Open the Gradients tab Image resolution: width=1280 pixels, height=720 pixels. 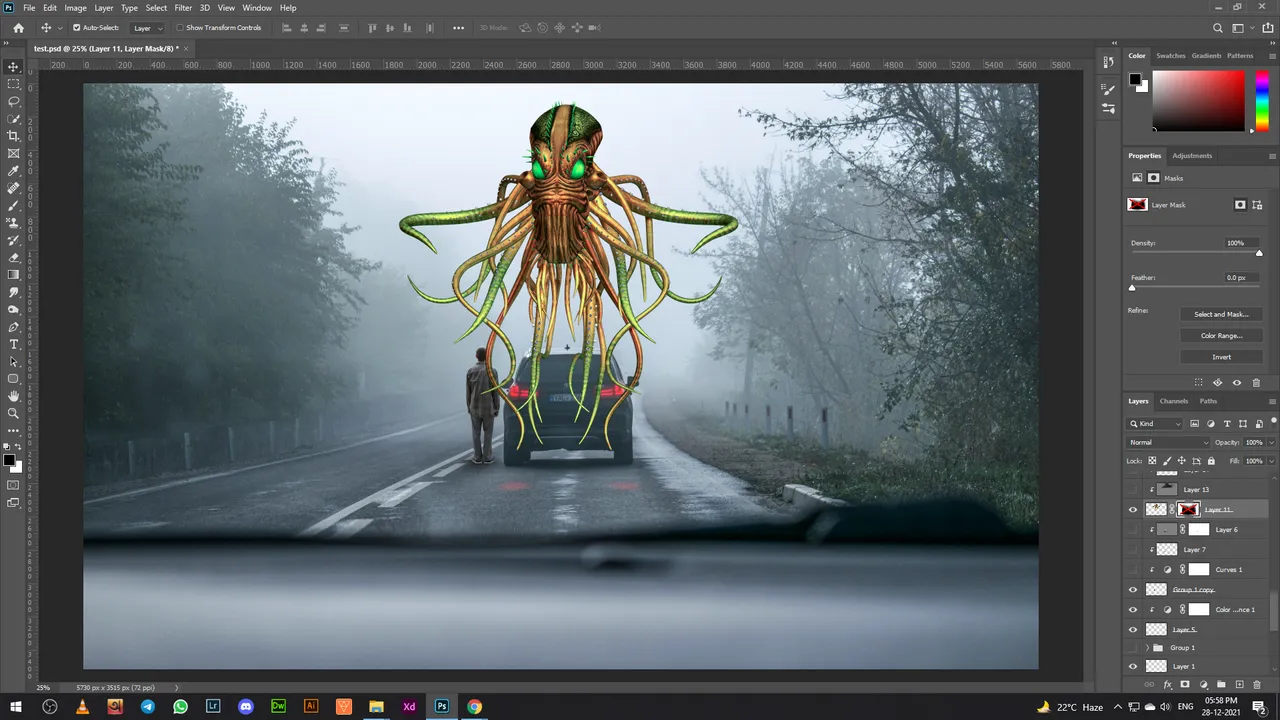click(1206, 56)
